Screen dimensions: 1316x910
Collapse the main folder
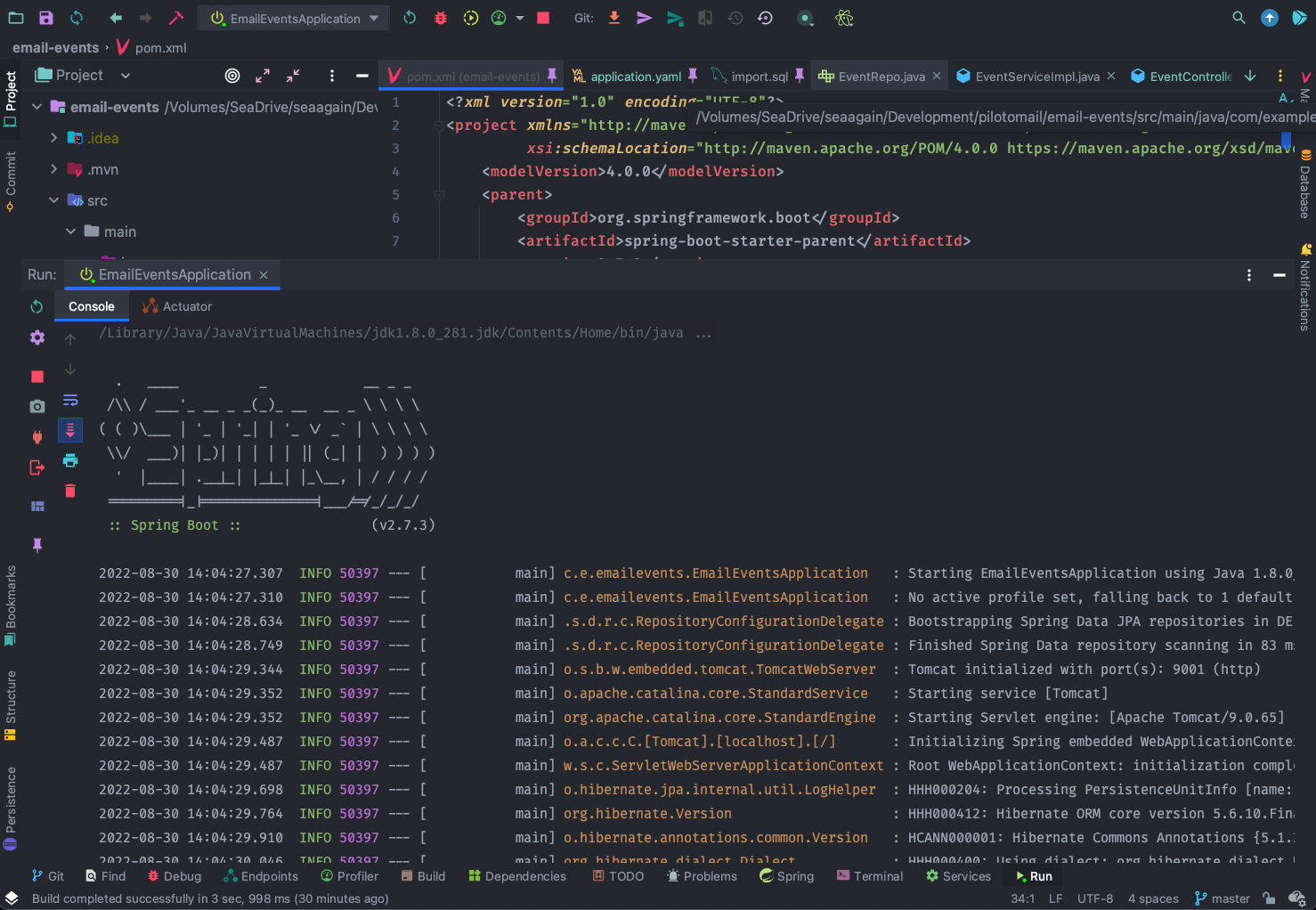(70, 232)
